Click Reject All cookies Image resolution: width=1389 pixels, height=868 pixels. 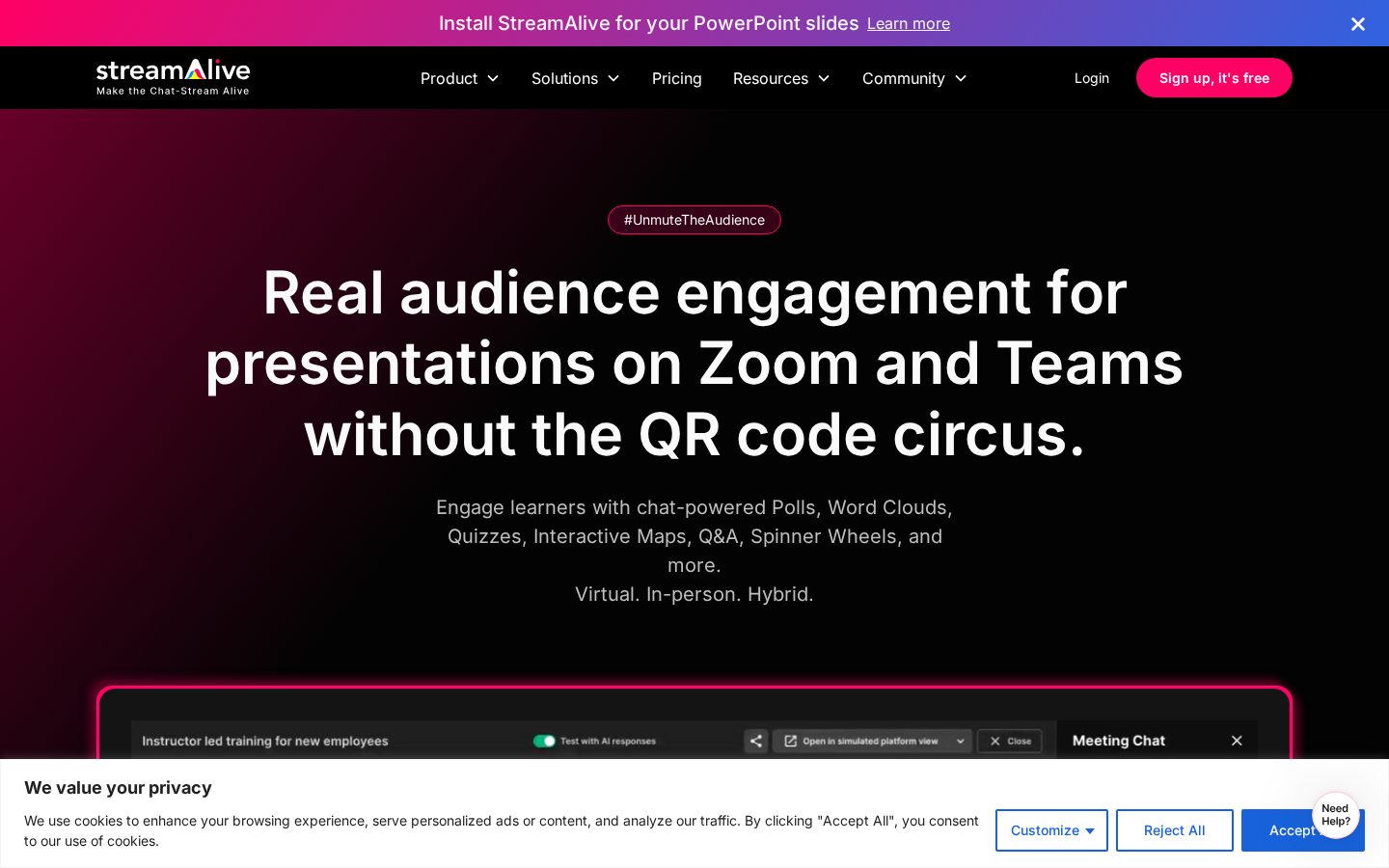pyautogui.click(x=1174, y=830)
